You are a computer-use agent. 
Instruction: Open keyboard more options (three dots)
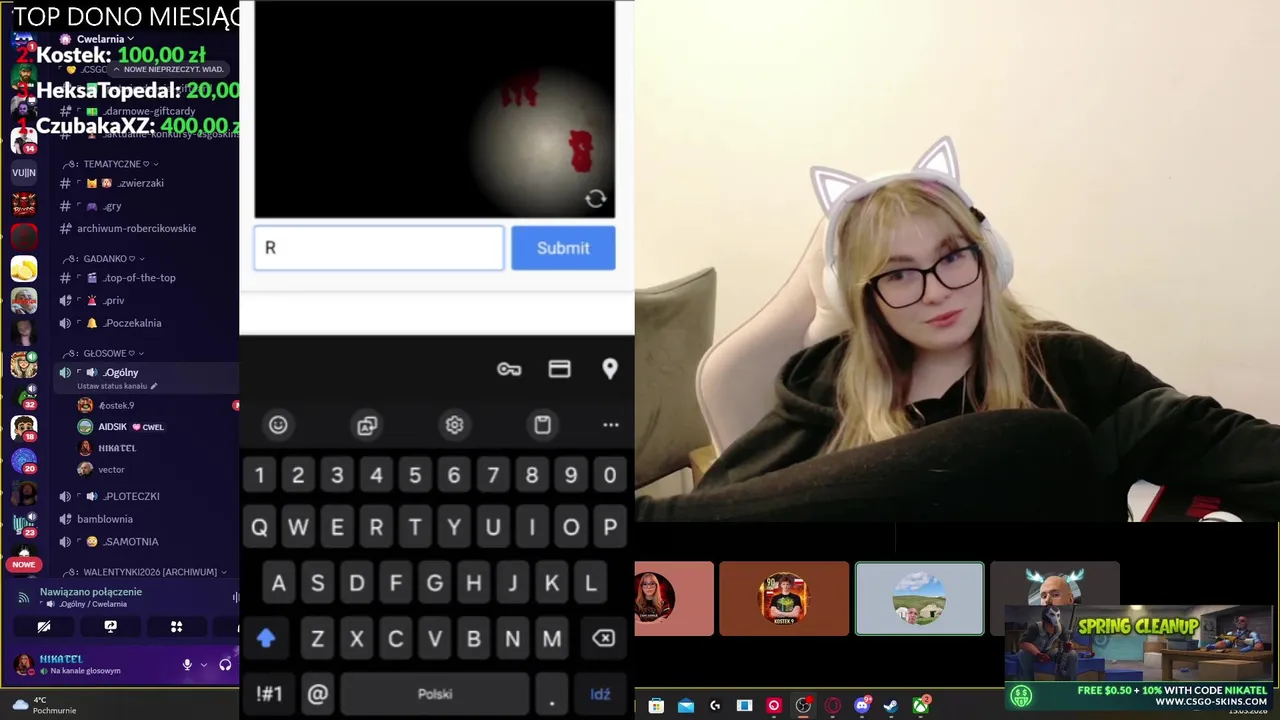(611, 425)
